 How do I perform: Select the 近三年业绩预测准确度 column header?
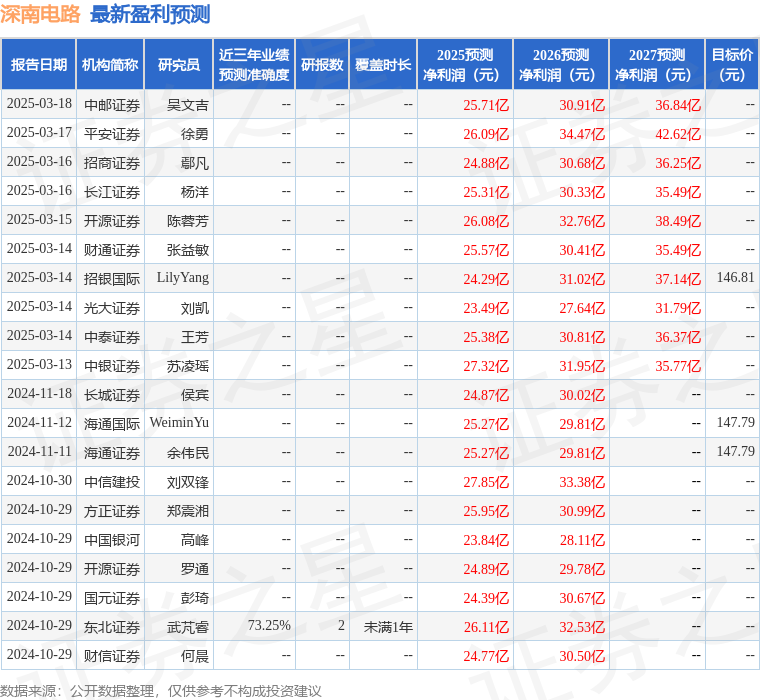coord(254,64)
